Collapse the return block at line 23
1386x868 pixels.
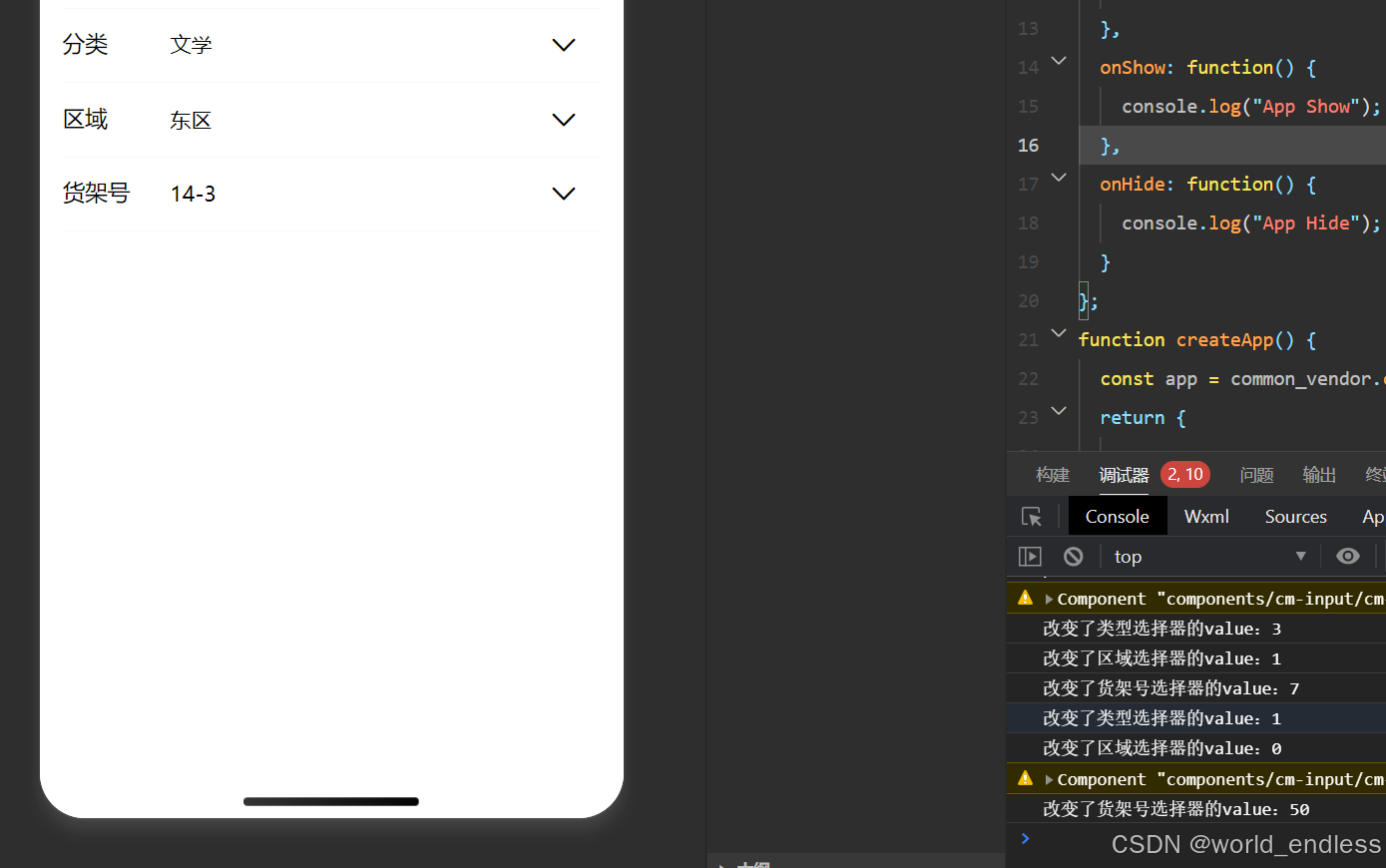[1059, 411]
